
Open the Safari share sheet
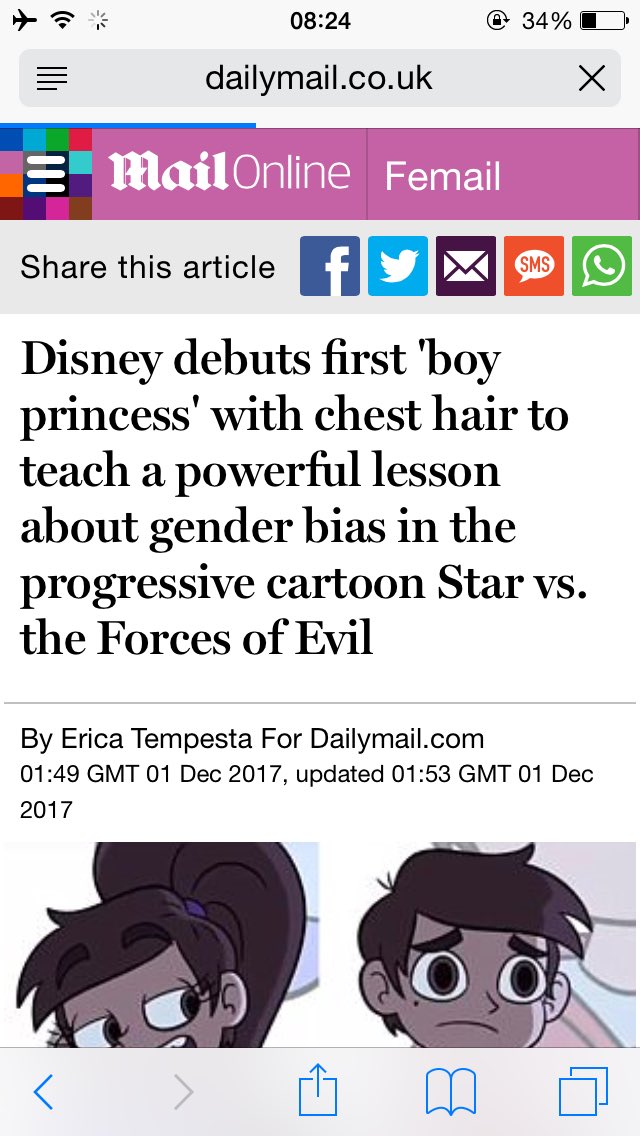318,1089
